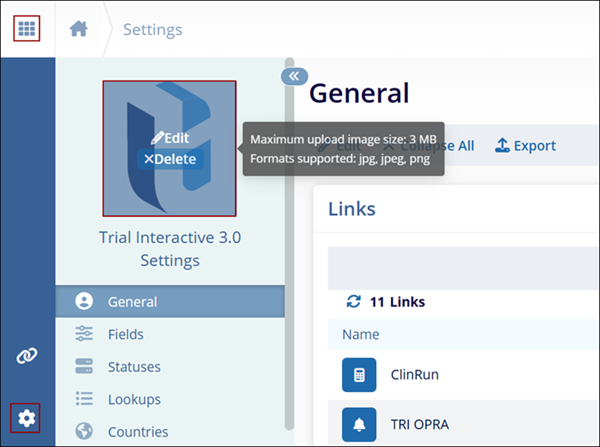
Task: Delete the logo image
Action: [x=170, y=159]
